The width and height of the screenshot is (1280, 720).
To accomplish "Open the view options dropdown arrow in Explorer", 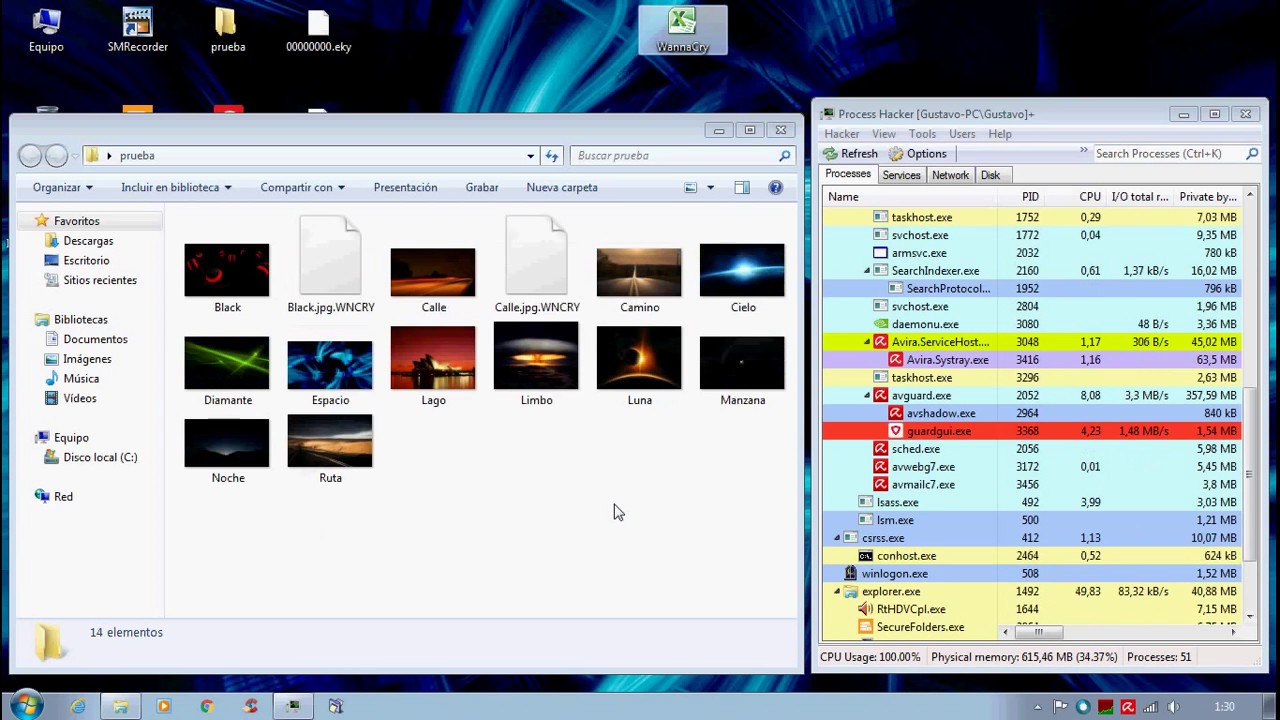I will click(711, 188).
